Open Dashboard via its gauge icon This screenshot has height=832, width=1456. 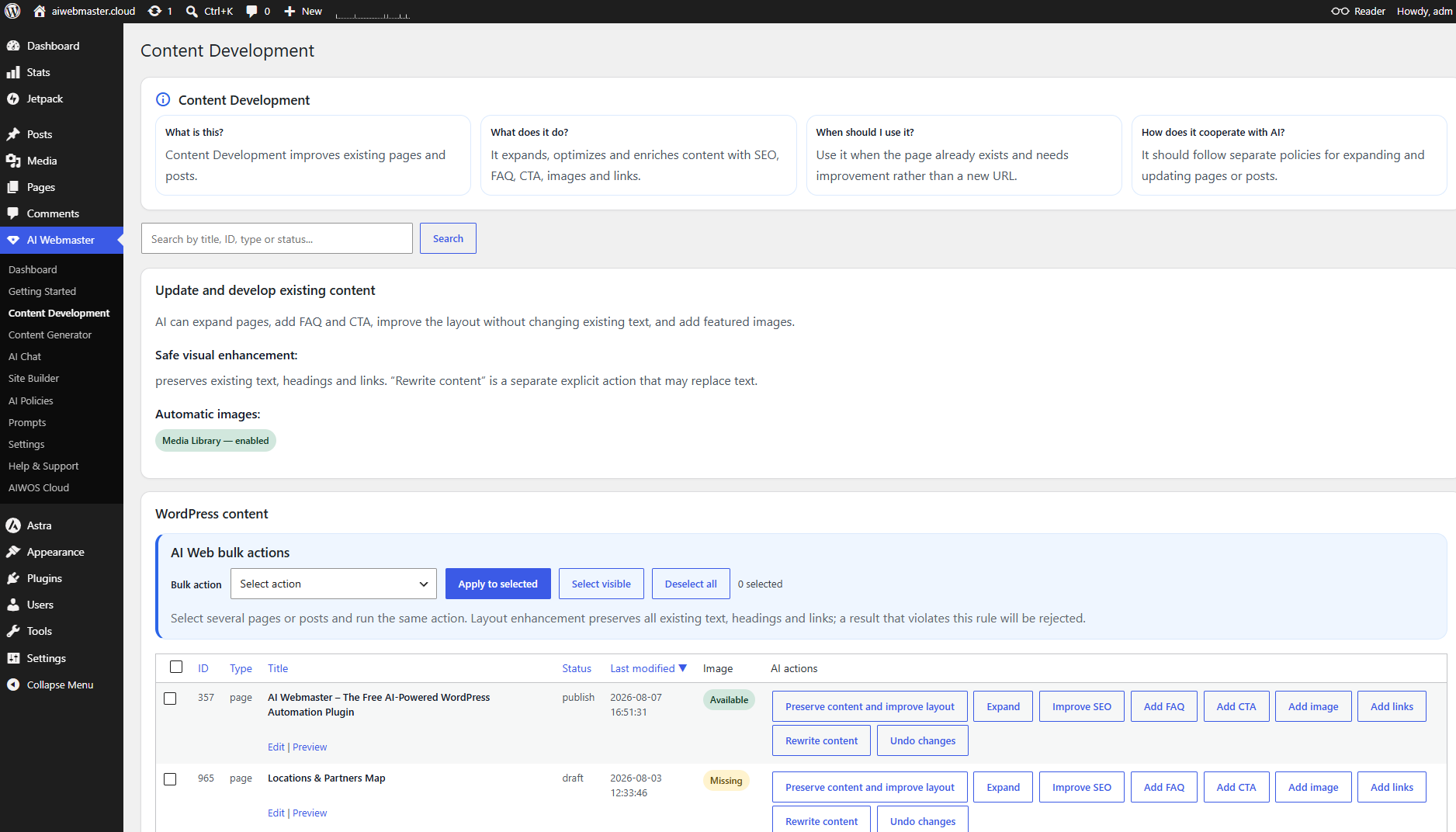pos(13,46)
